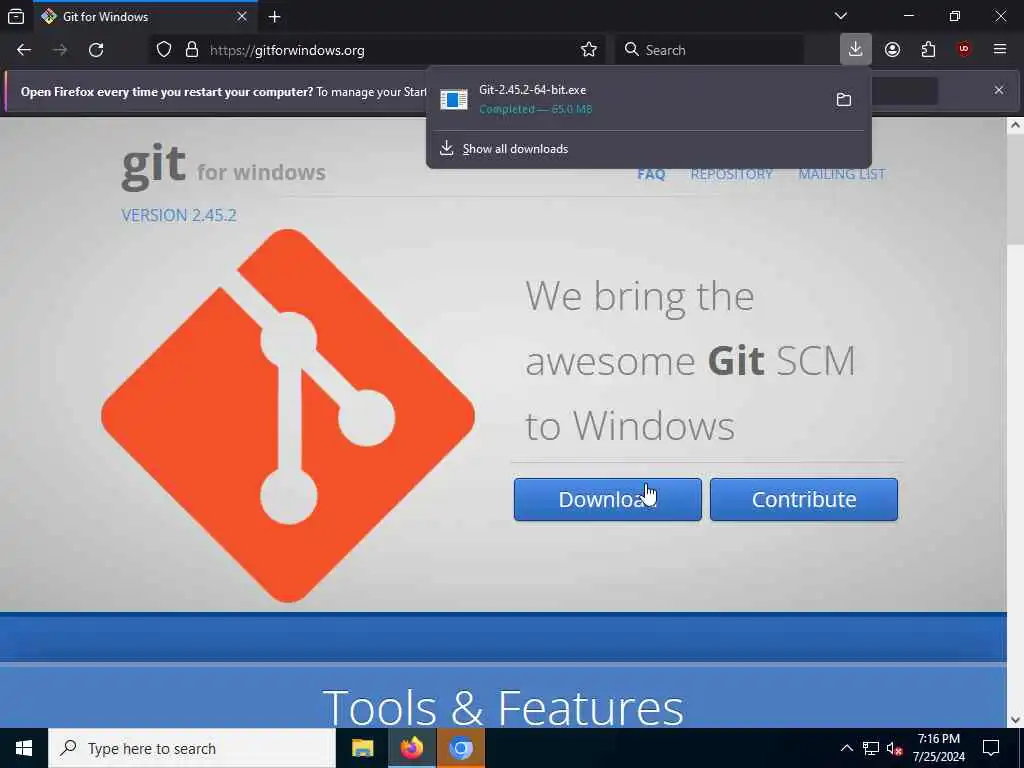Screen dimensions: 1024x768
Task: Click the scrollbar down arrow
Action: point(1015,720)
